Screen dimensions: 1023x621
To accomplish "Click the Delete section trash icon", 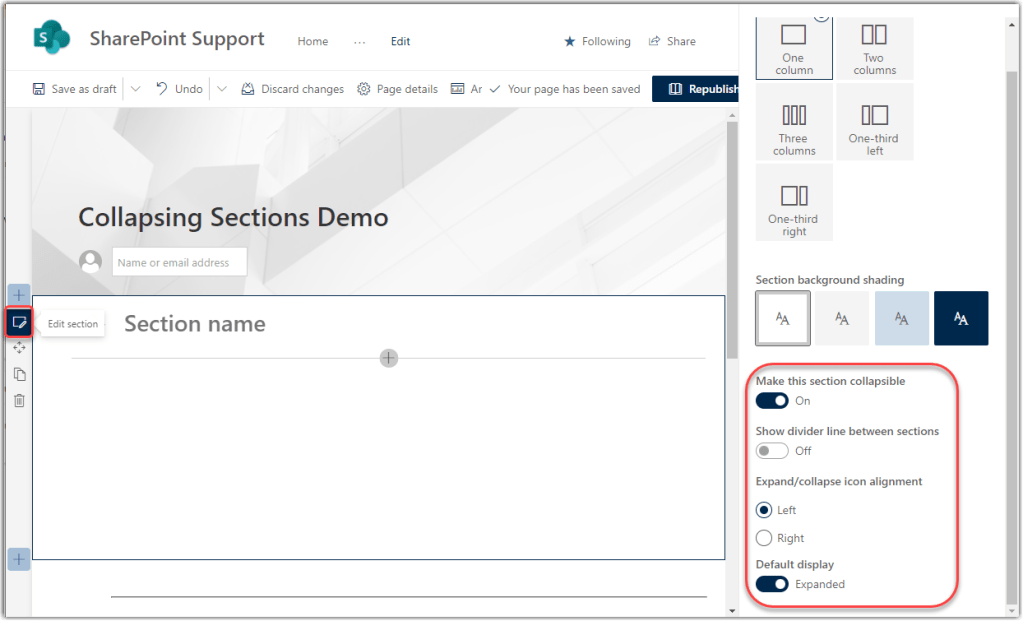I will pyautogui.click(x=19, y=400).
